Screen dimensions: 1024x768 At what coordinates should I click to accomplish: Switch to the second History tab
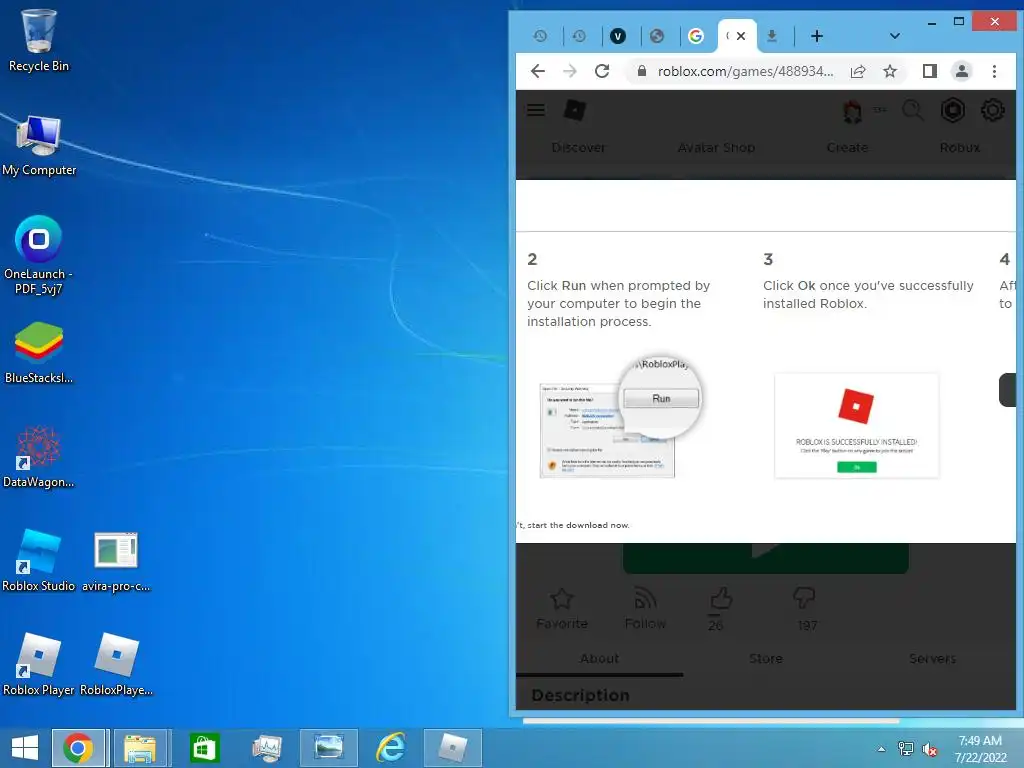coord(579,36)
